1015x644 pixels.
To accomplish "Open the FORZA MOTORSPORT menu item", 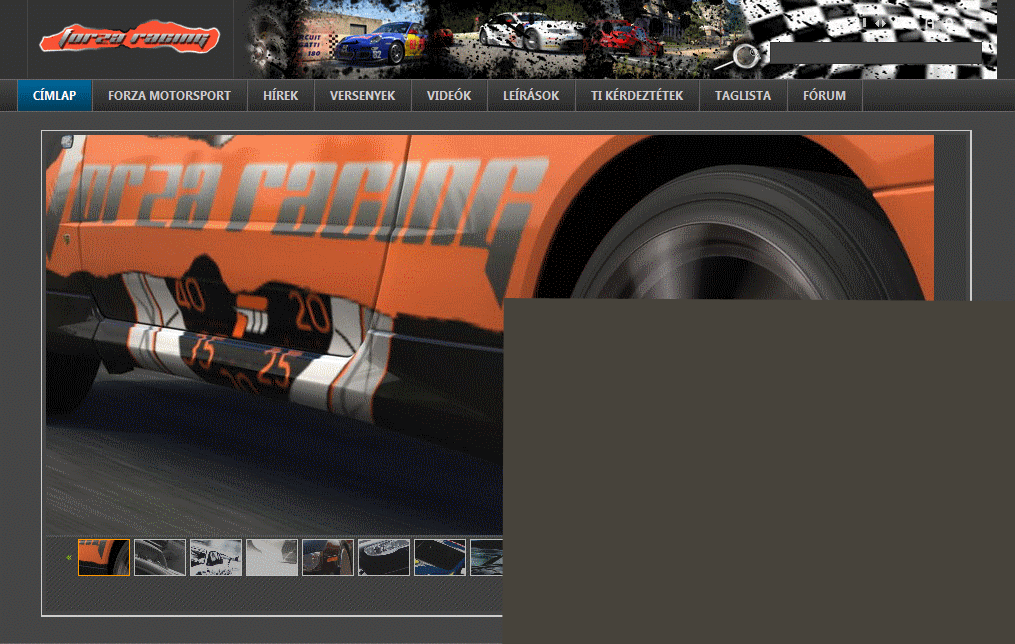I will point(170,96).
